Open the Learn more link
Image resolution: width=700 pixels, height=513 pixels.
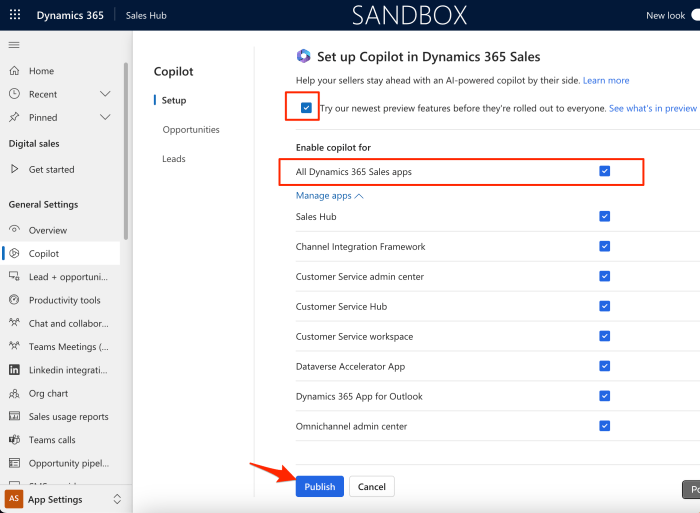(606, 80)
